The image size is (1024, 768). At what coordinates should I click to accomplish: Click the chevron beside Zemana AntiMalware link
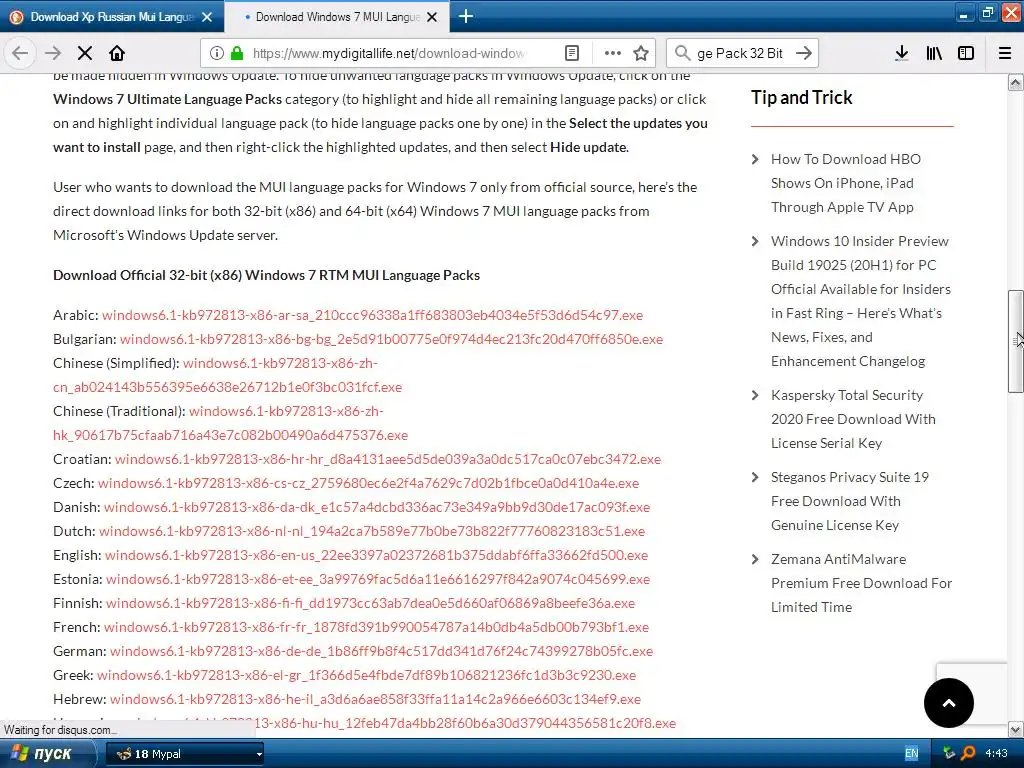pos(756,559)
